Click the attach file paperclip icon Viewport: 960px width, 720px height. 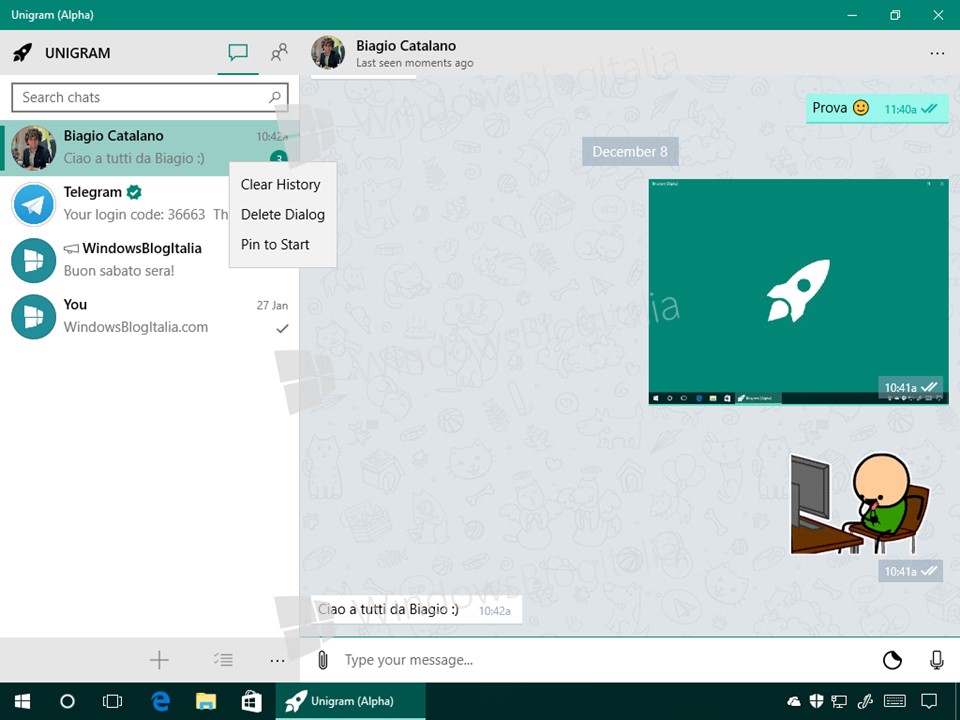323,660
